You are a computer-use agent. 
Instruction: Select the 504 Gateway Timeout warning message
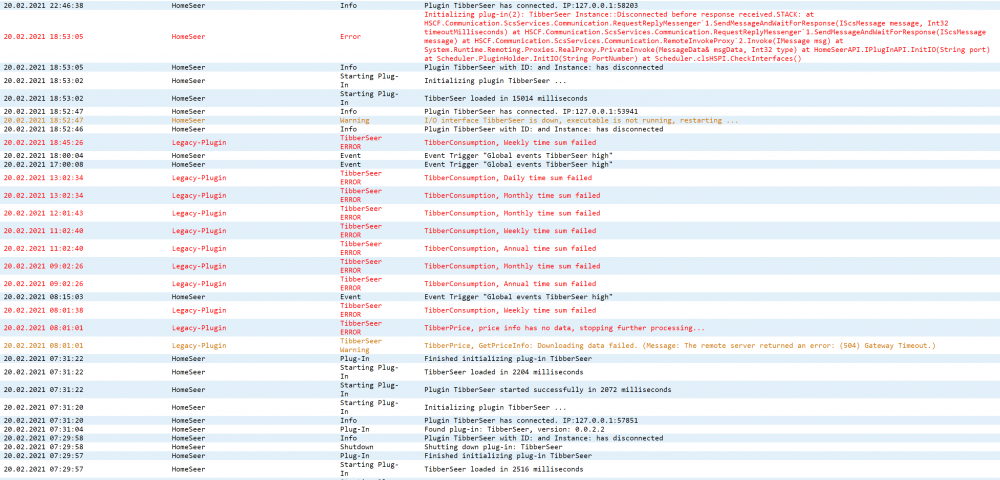(x=680, y=345)
